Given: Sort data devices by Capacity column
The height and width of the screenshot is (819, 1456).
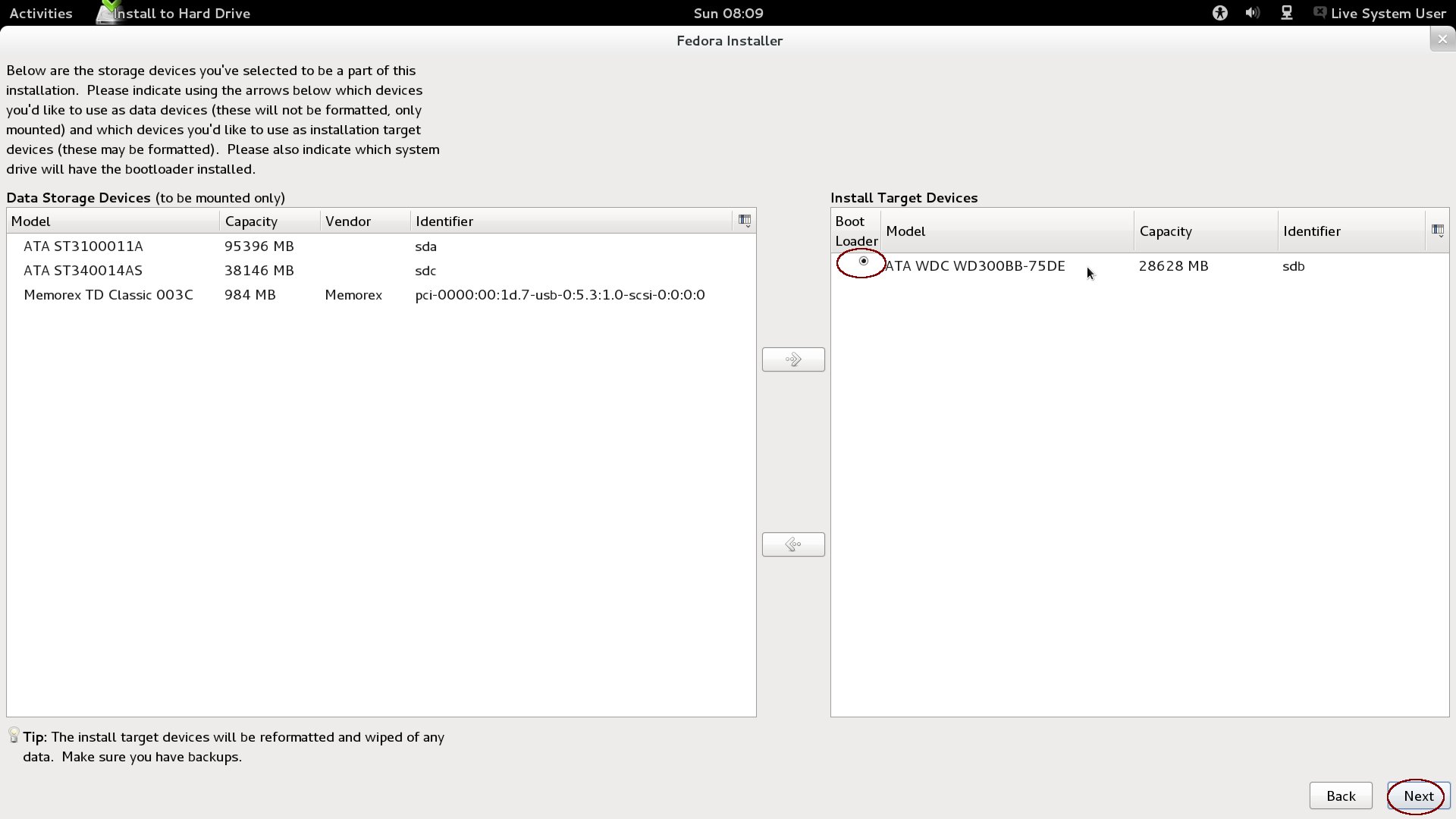Looking at the screenshot, I should pos(270,221).
